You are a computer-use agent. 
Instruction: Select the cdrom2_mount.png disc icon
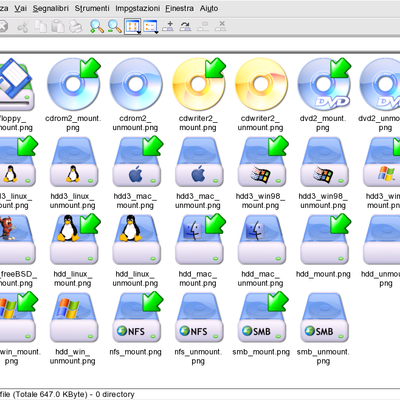(74, 84)
